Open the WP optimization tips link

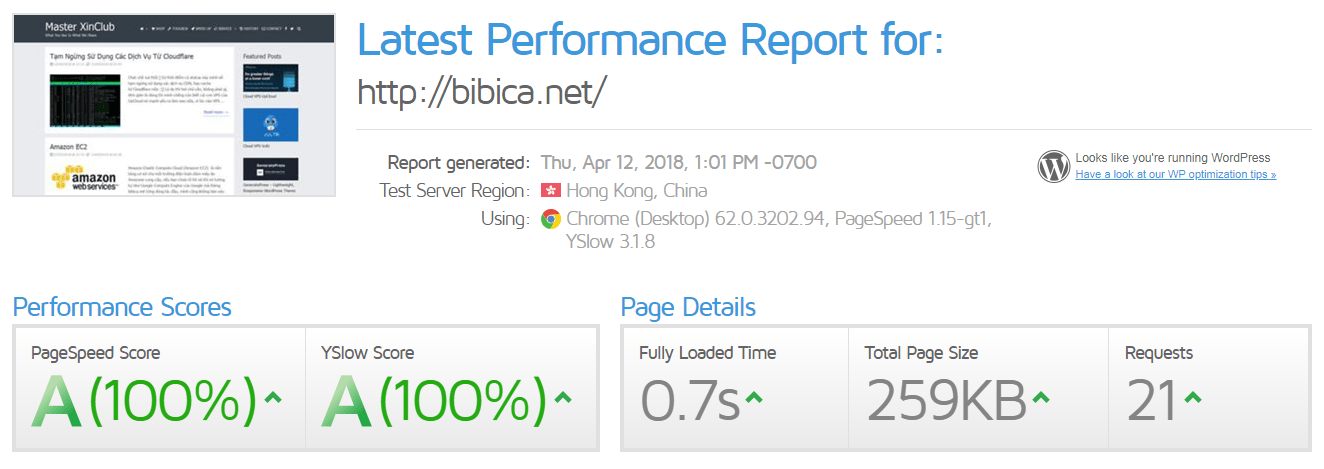point(1175,174)
